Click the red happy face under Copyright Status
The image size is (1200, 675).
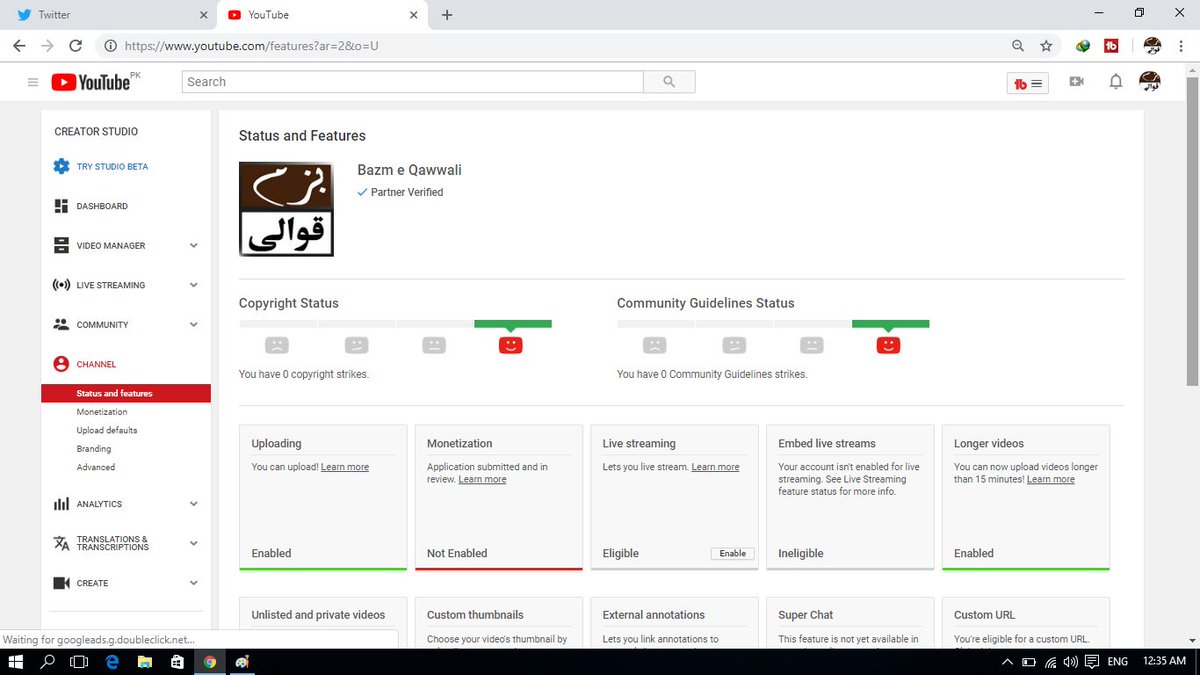click(x=510, y=345)
